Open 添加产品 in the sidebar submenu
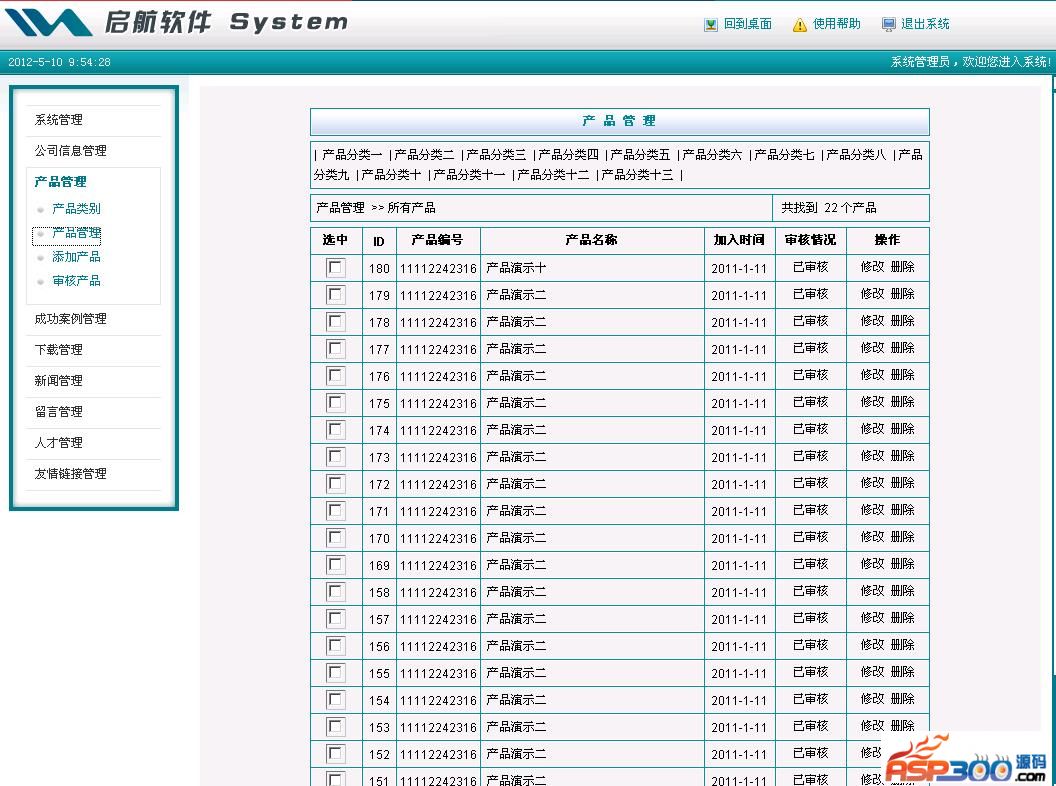Viewport: 1056px width, 786px height. pyautogui.click(x=76, y=257)
